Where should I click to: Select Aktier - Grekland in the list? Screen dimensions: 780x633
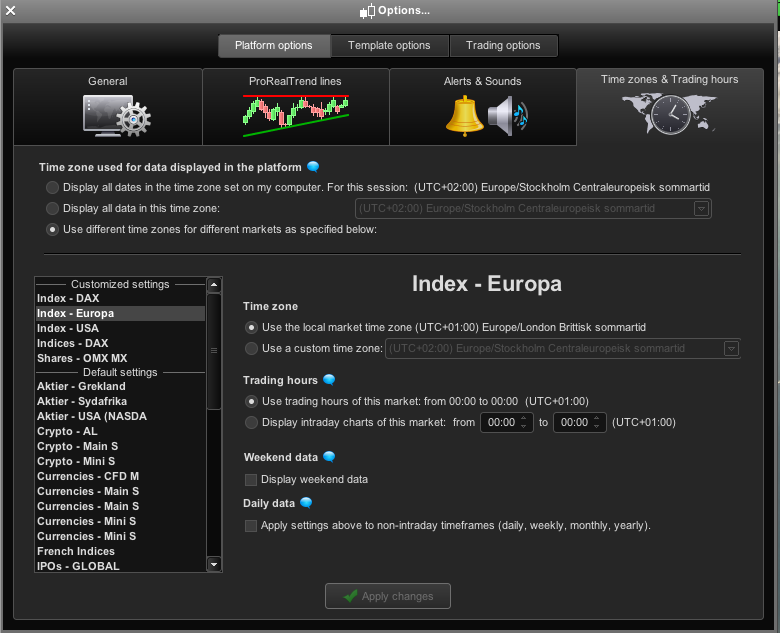[x=120, y=386]
